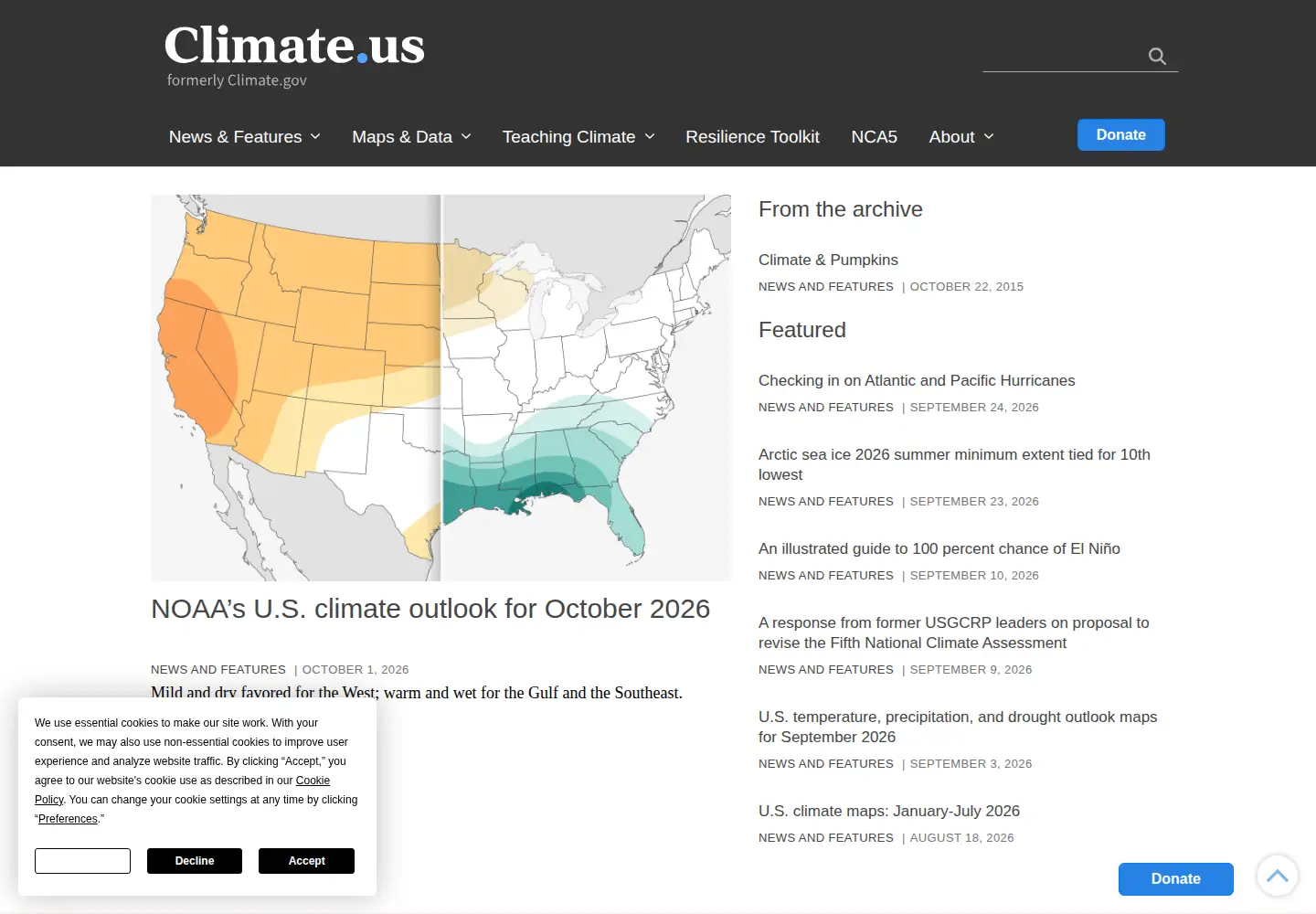This screenshot has height=914, width=1316.
Task: Read Checking in on Atlantic and Pacific Hurricanes
Action: pyautogui.click(x=917, y=381)
